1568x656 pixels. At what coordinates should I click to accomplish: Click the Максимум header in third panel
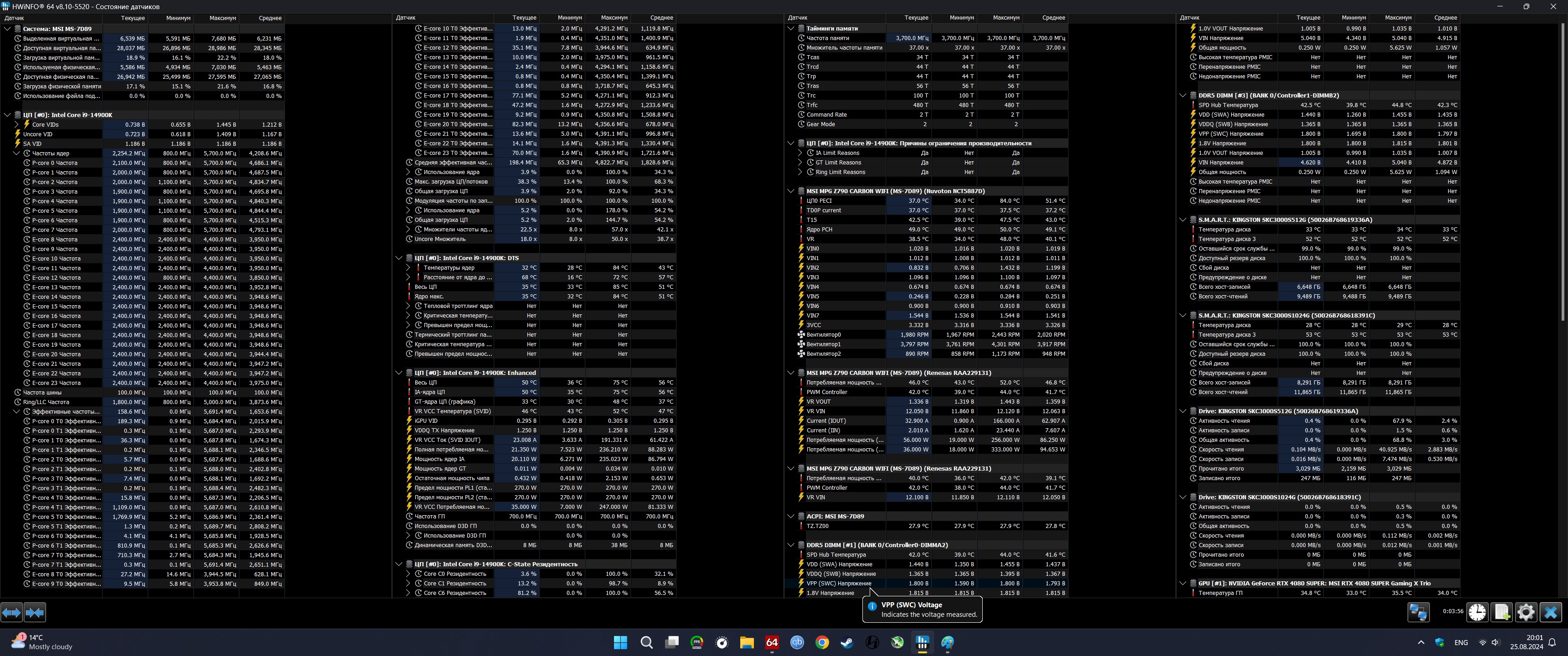[x=1006, y=18]
